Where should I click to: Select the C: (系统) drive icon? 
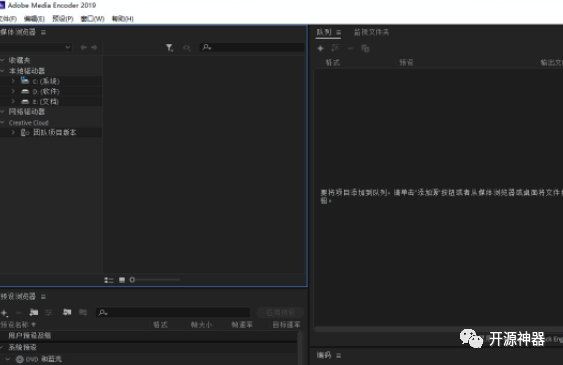coord(25,80)
